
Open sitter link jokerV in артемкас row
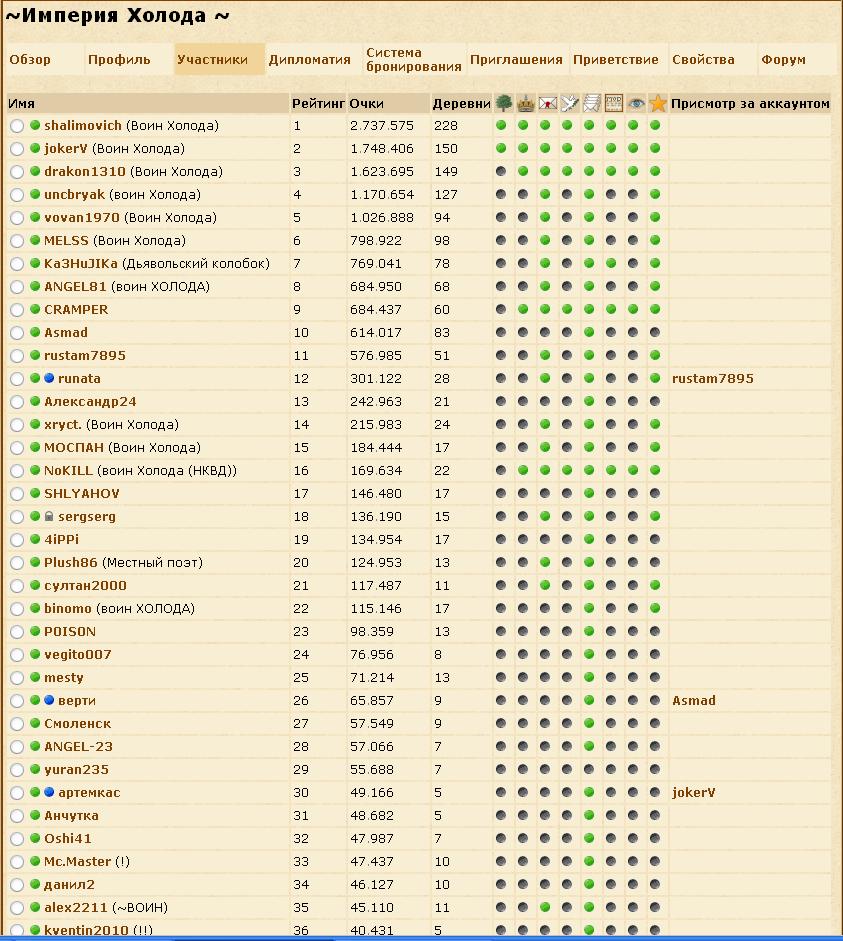coord(693,792)
